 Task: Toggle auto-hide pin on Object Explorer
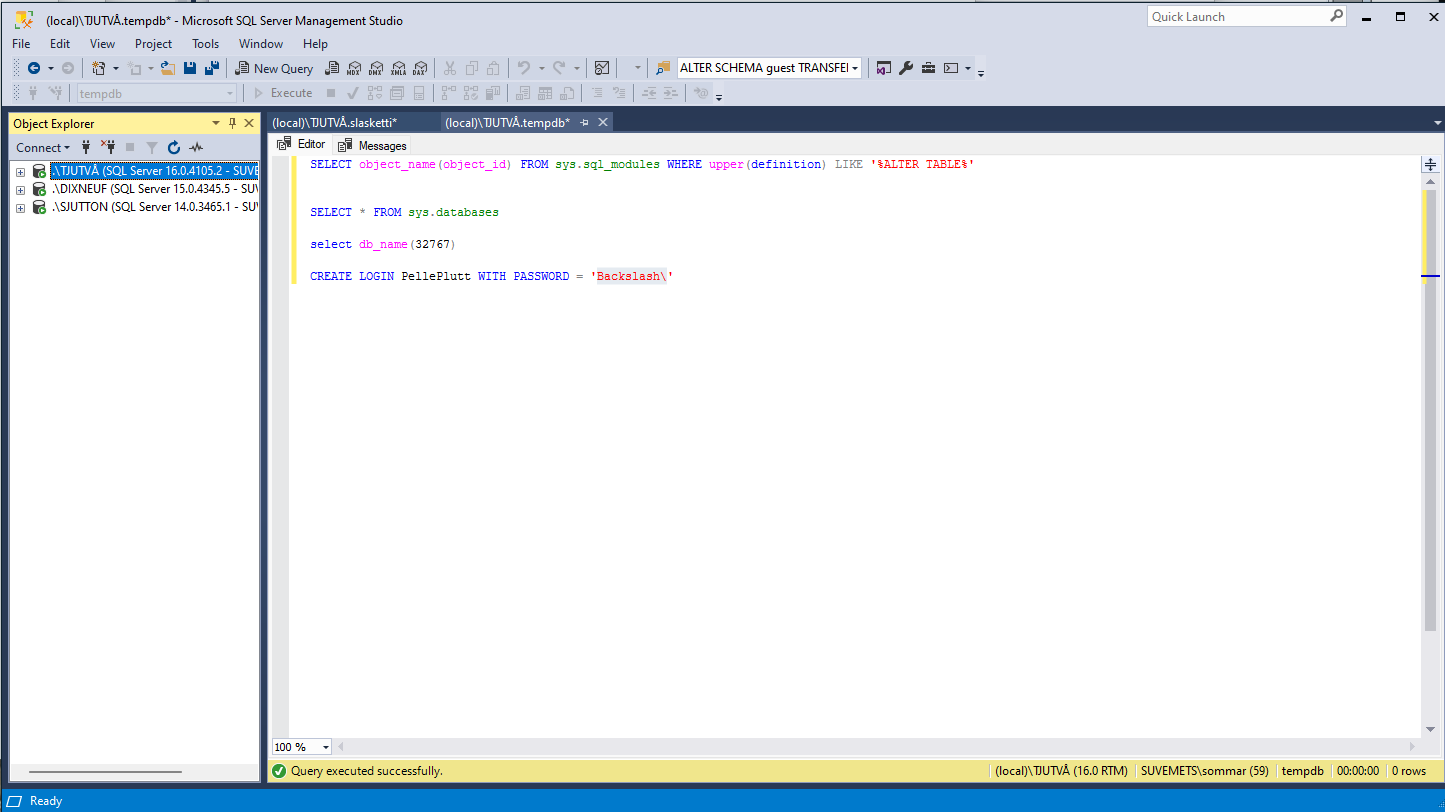pos(232,123)
